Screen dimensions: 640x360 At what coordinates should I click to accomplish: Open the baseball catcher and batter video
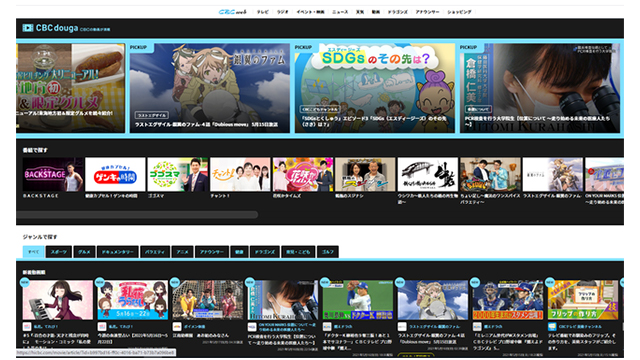click(508, 300)
